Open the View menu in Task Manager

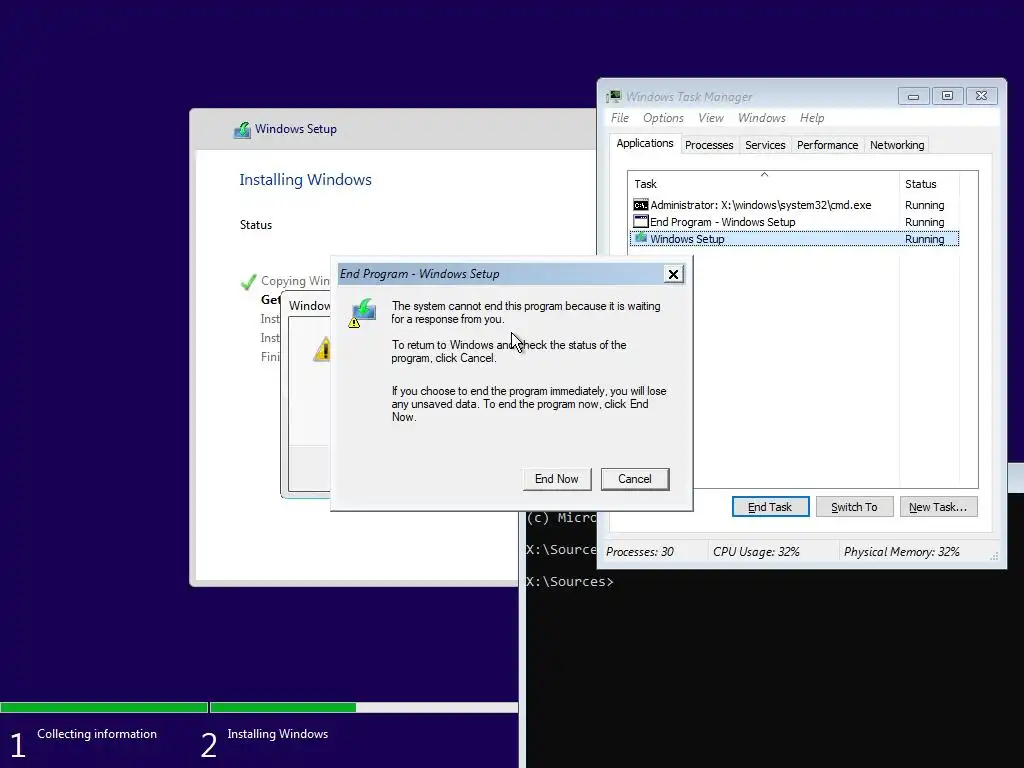click(711, 118)
